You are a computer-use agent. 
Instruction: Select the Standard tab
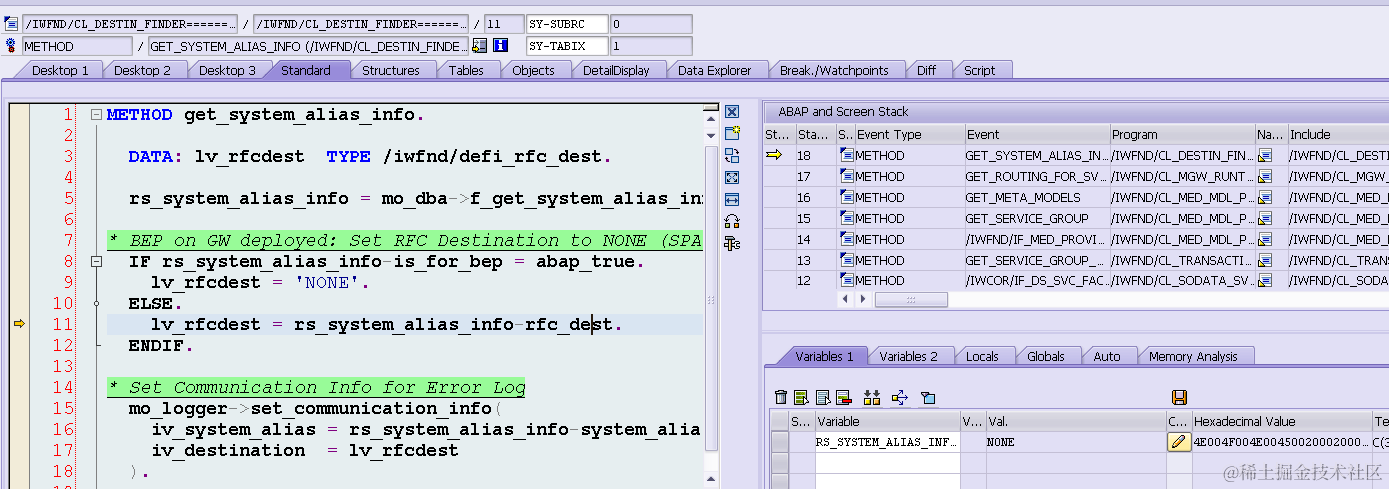tap(305, 70)
